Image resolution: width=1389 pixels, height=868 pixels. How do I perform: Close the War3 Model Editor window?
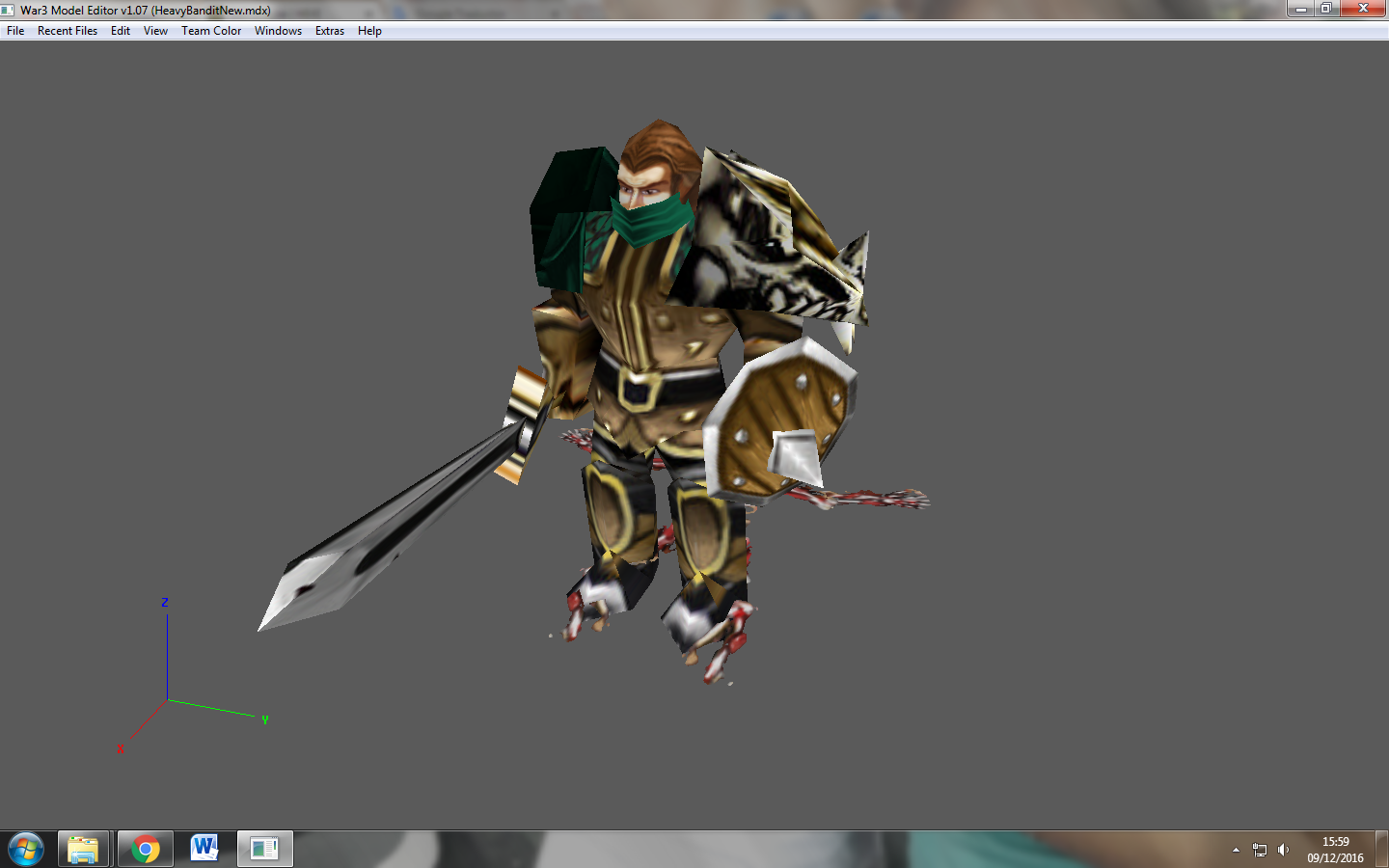(x=1363, y=9)
